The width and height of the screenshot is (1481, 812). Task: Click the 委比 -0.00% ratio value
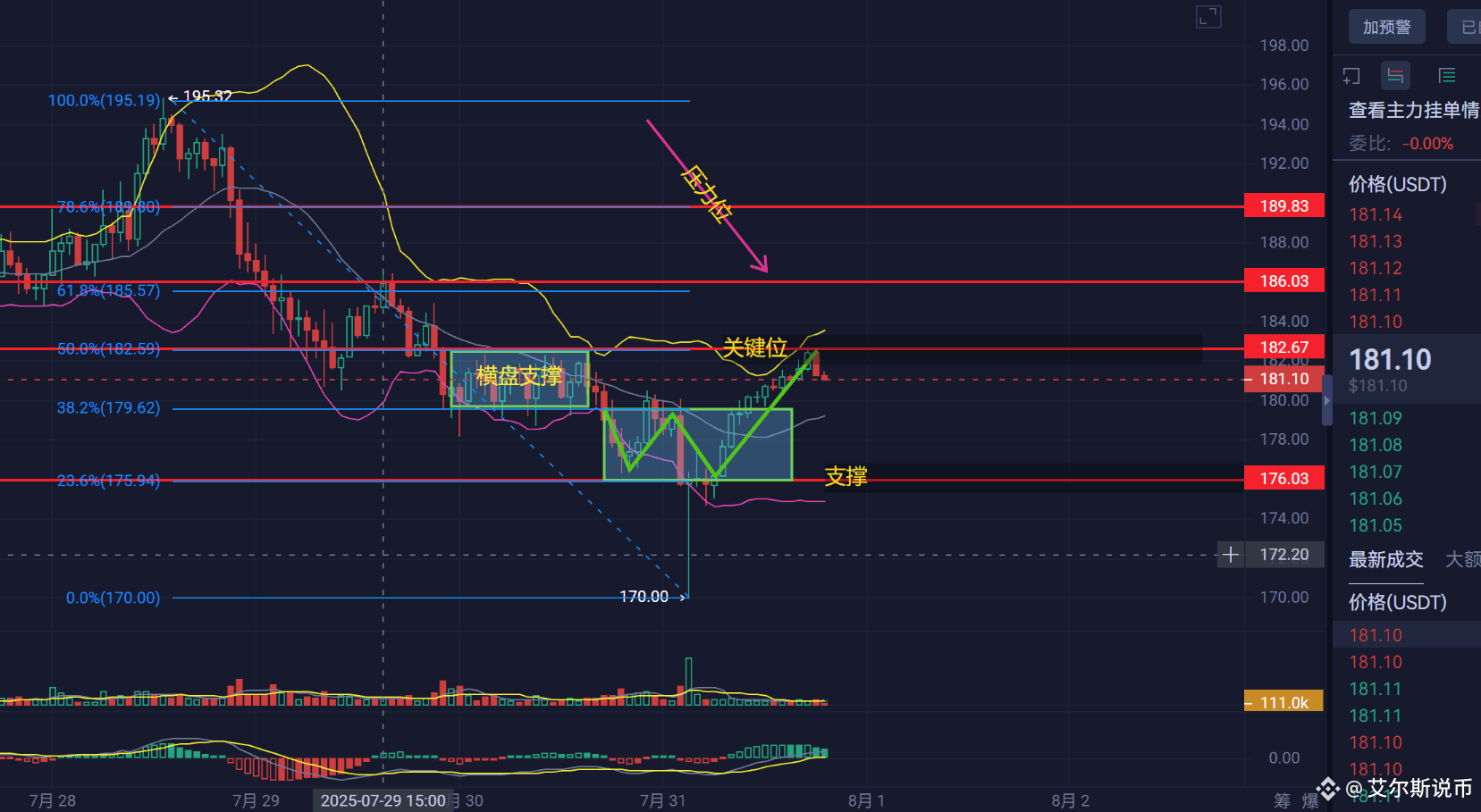[1427, 144]
